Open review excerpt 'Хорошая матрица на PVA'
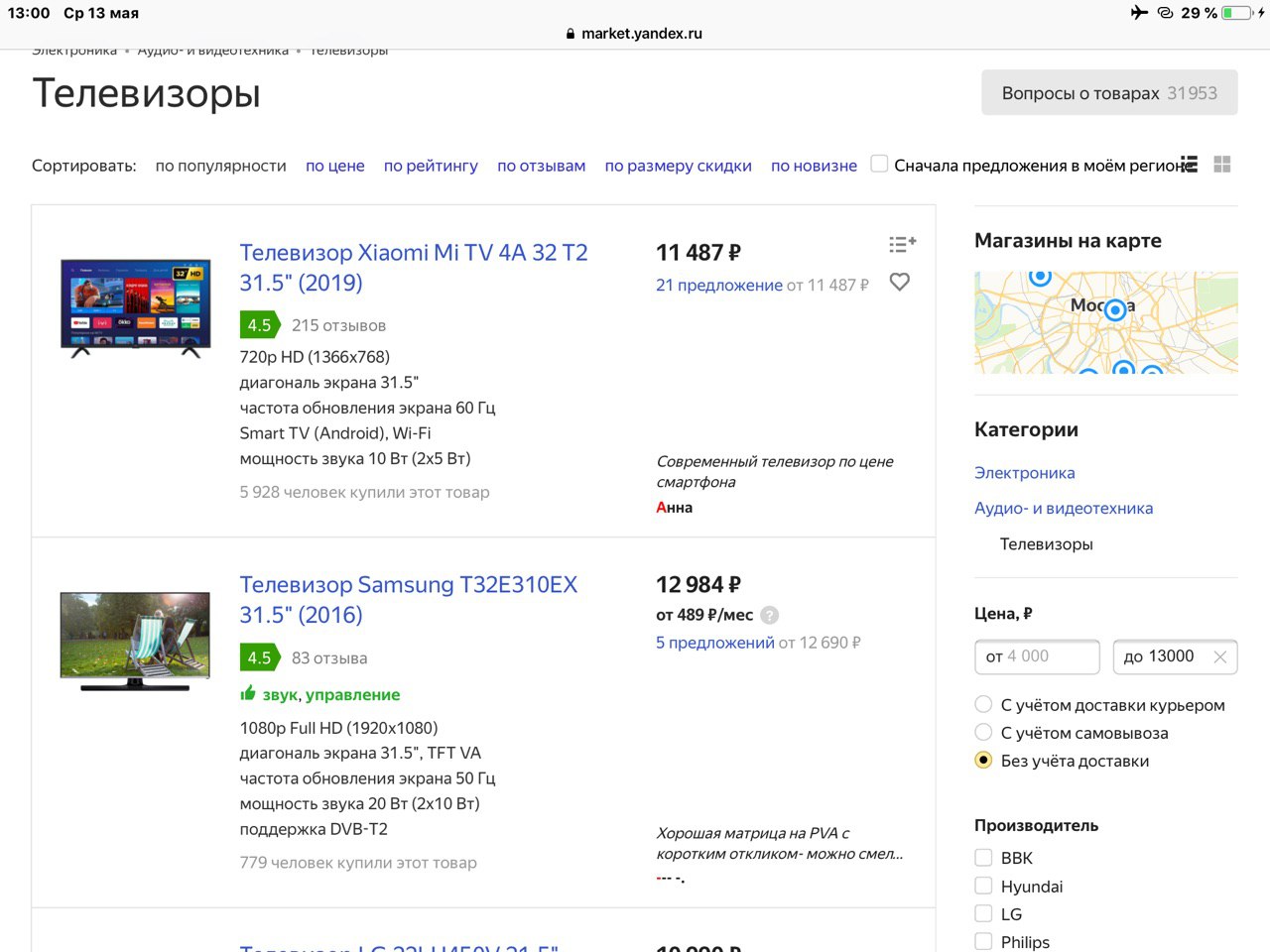Screen dimensions: 1270x952 tap(780, 843)
